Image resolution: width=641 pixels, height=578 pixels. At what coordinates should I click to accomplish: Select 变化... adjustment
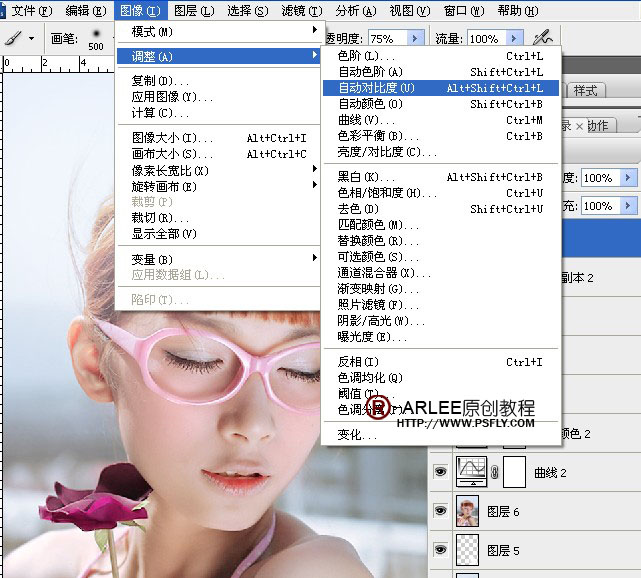(x=441, y=435)
